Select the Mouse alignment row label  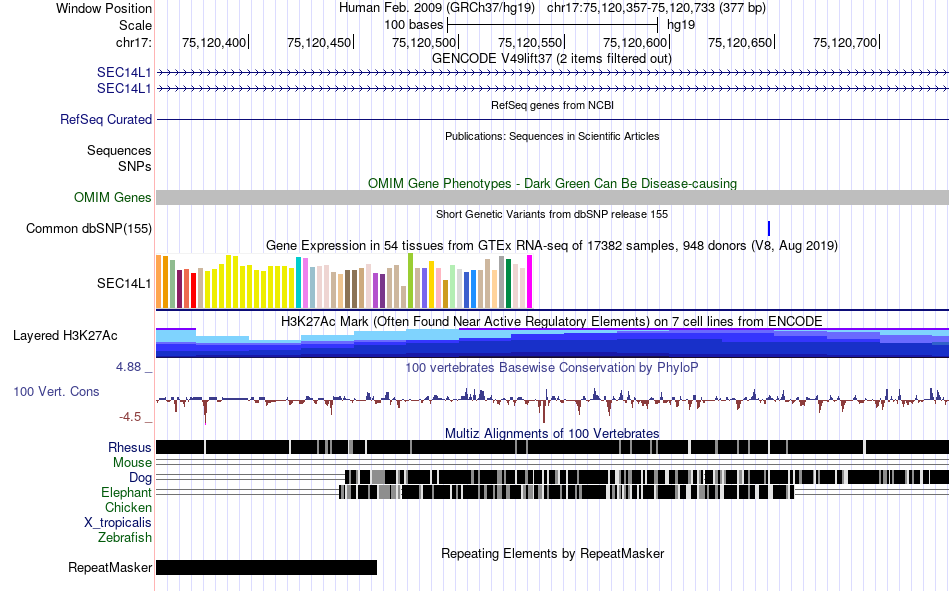[132, 462]
